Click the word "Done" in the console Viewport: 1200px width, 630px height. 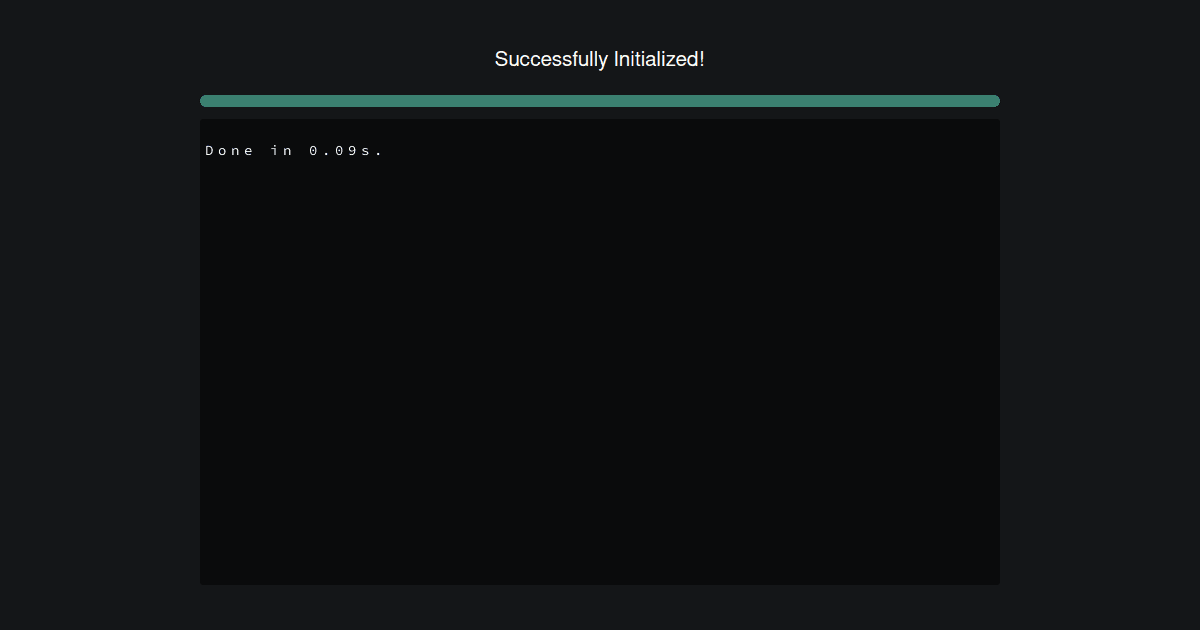coord(230,151)
